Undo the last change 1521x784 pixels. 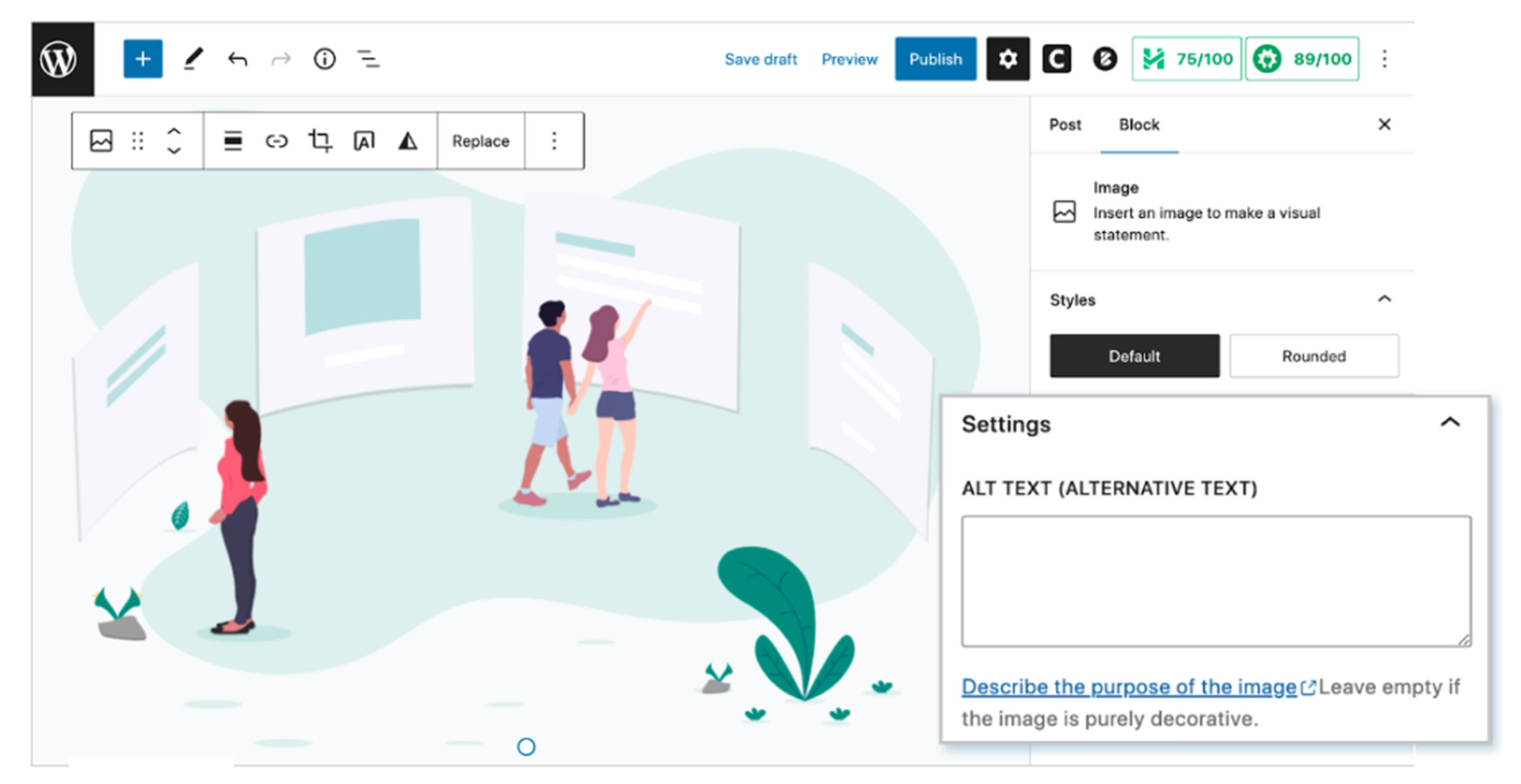click(x=238, y=59)
